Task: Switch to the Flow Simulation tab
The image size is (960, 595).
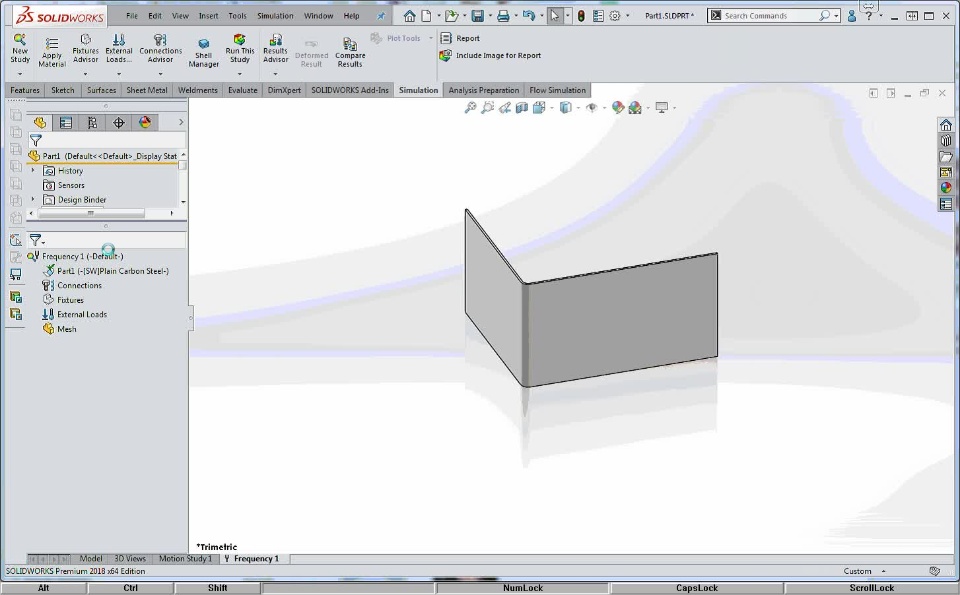Action: pos(557,90)
